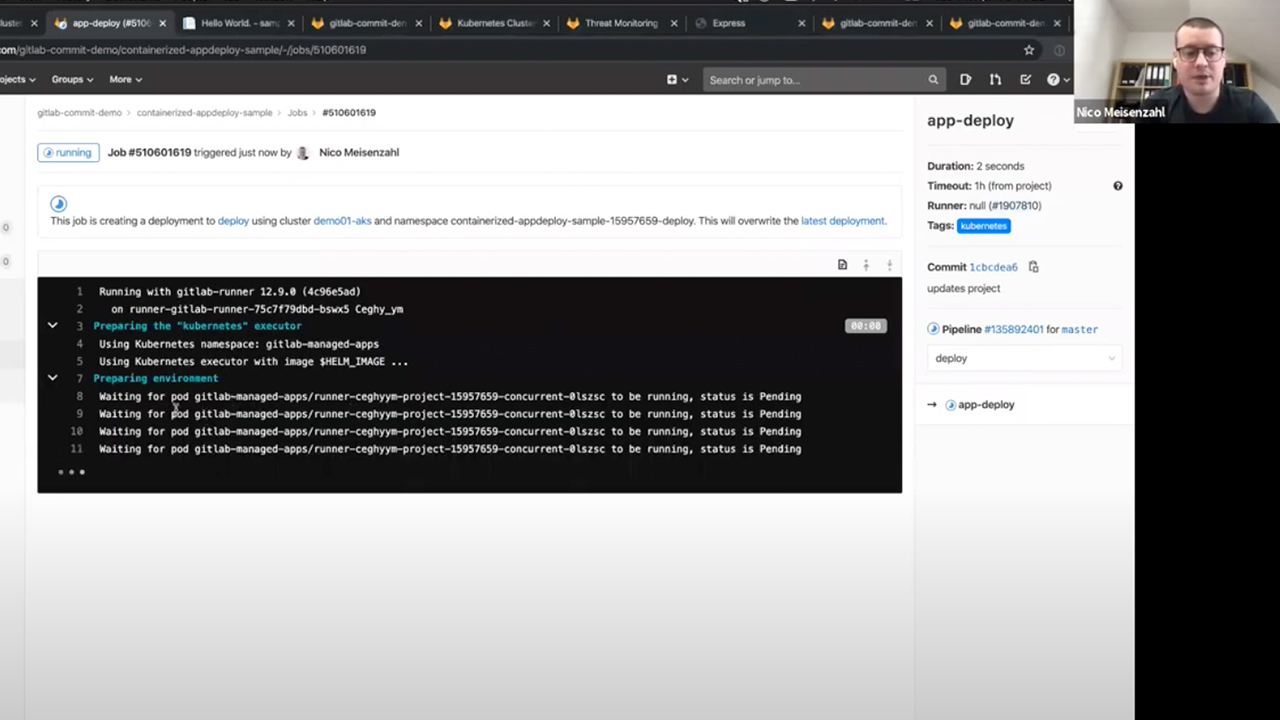Switch to the Threat Monitoring tab
Screen dimensions: 1280x720
620,23
